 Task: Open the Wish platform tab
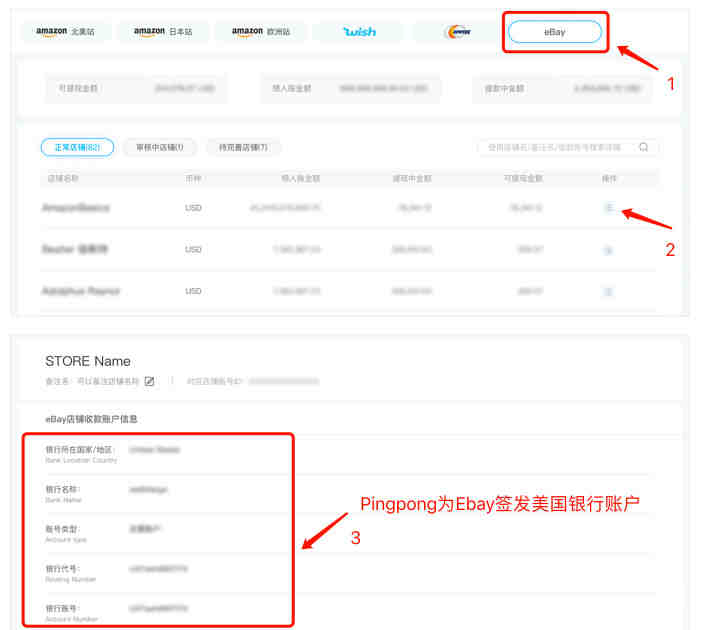(x=359, y=31)
